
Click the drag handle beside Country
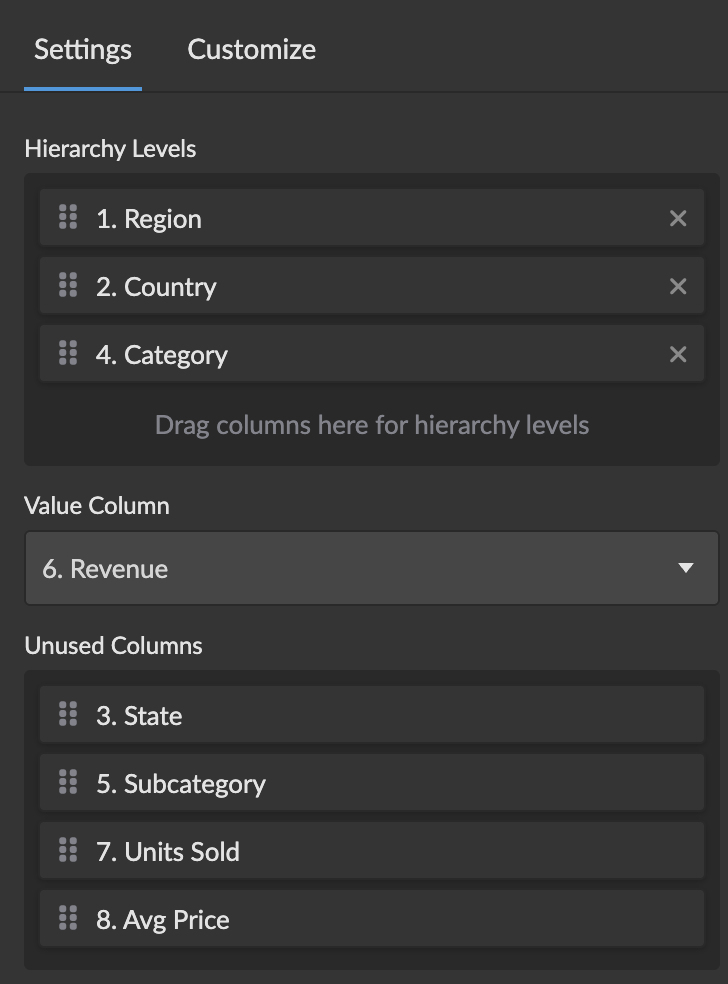[68, 286]
